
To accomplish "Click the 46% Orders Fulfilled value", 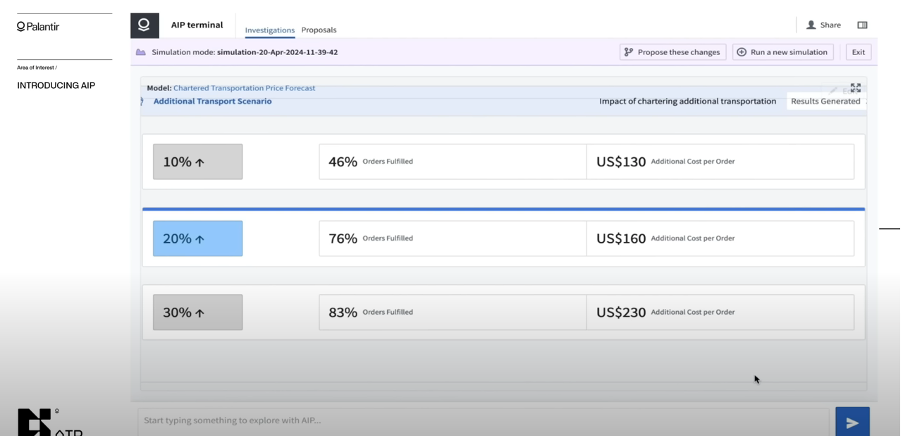I will pyautogui.click(x=453, y=161).
